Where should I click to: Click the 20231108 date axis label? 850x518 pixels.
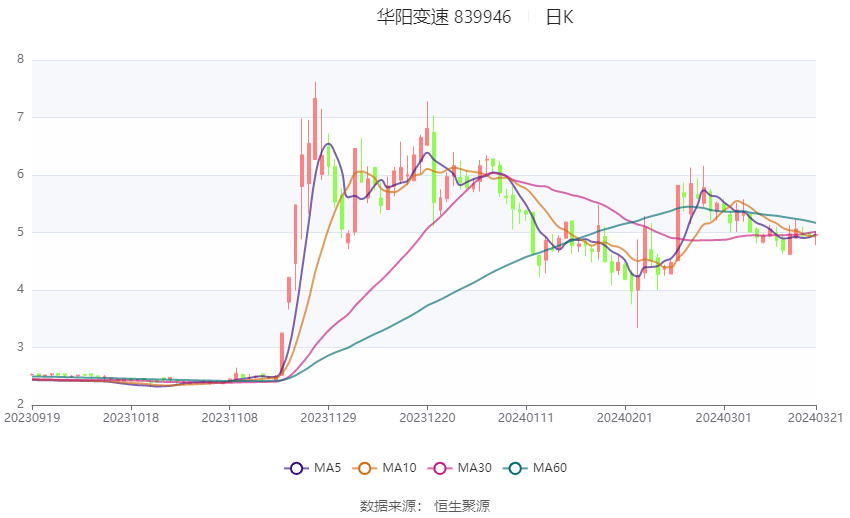coord(229,418)
